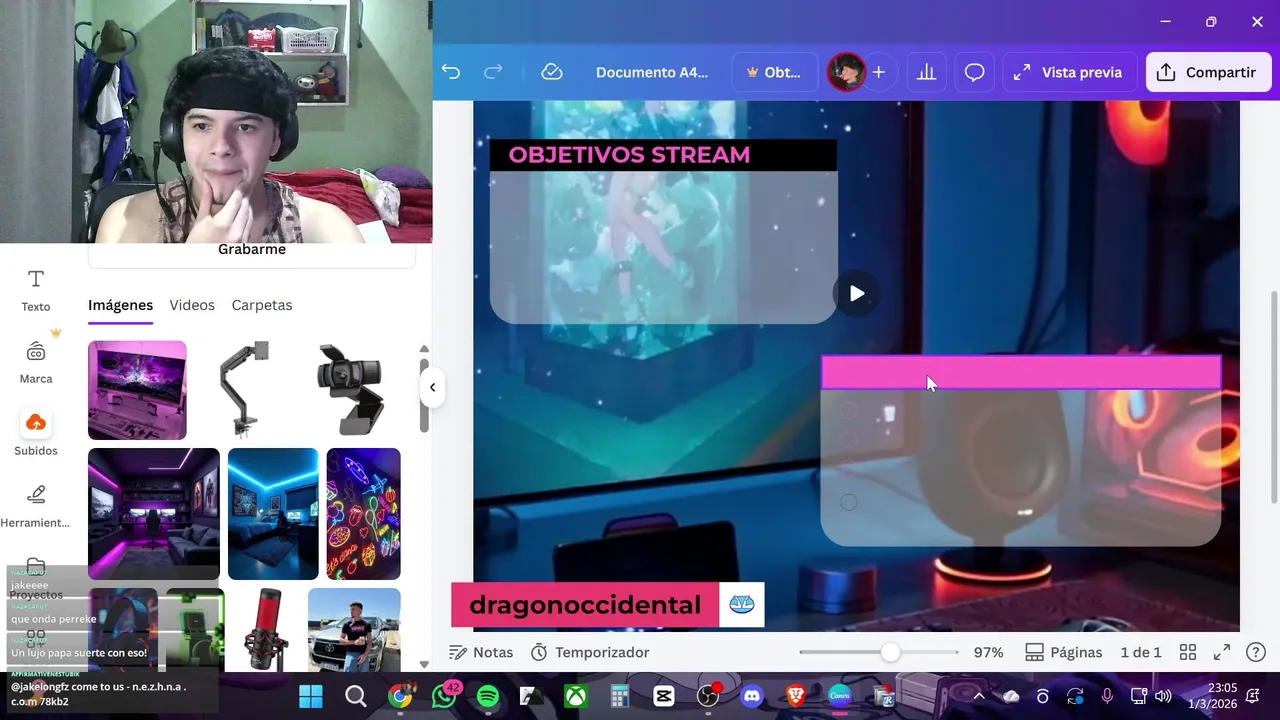1280x720 pixels.
Task: Open Xbox app from the taskbar
Action: point(576,696)
